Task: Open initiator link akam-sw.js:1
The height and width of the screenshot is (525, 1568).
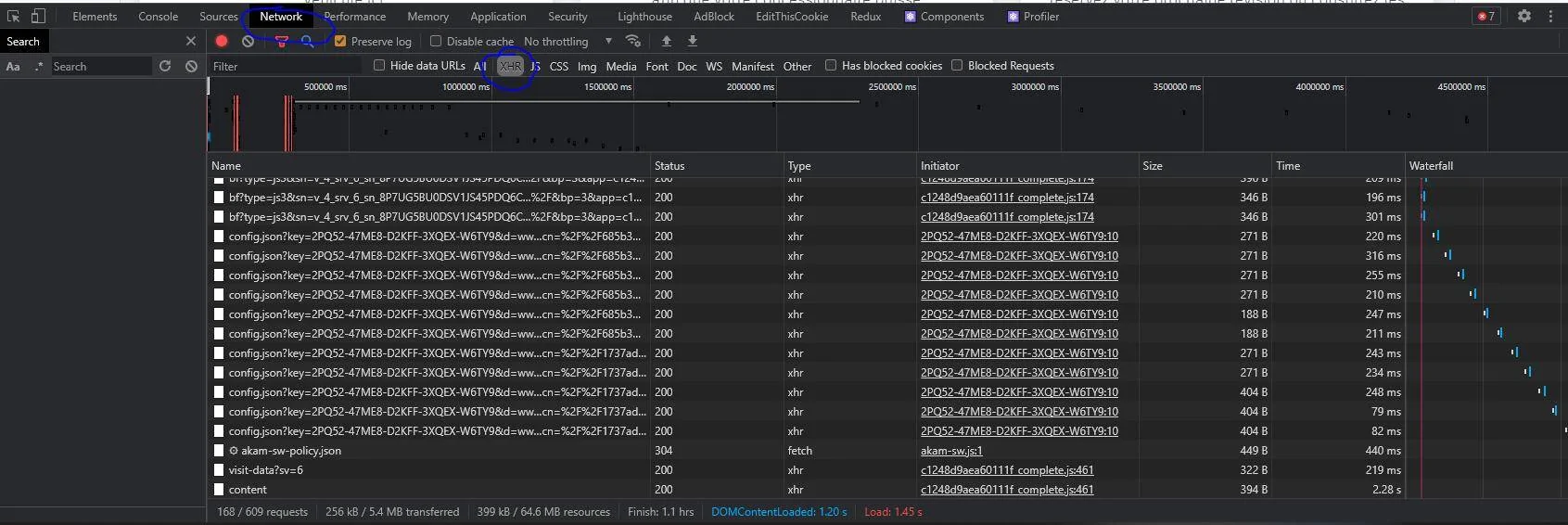Action: 951,451
